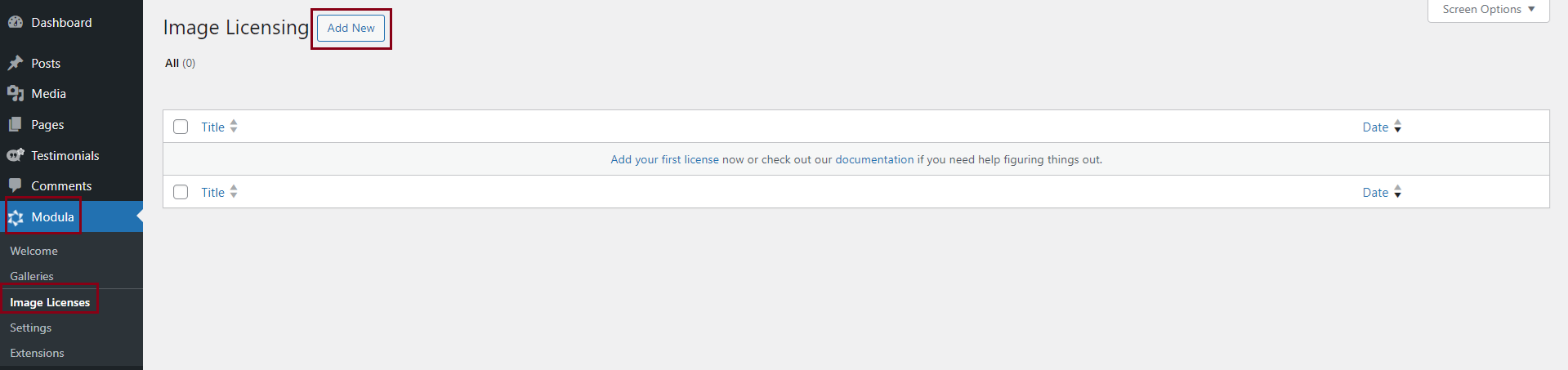Open Modula Settings submenu item
The height and width of the screenshot is (370, 1568).
[x=31, y=328]
